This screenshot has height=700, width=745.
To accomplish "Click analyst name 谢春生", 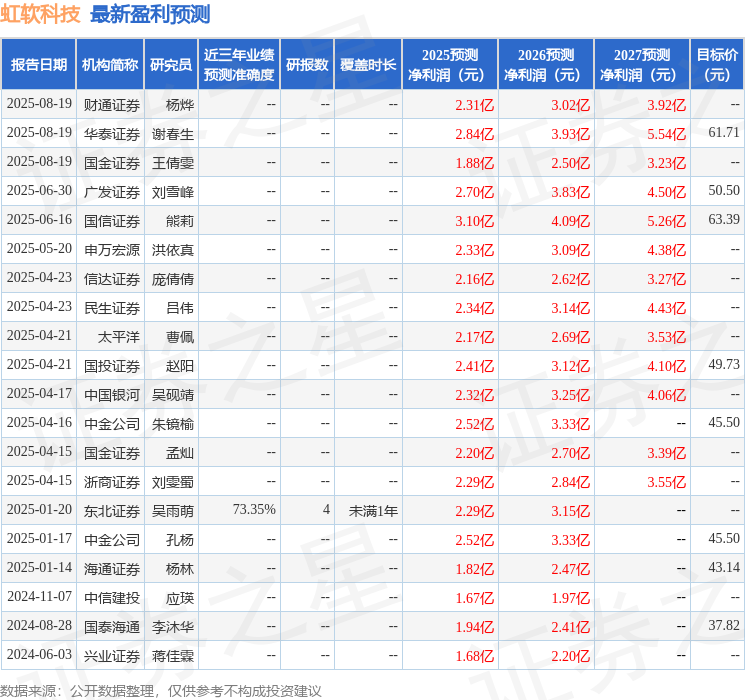I will tap(172, 134).
